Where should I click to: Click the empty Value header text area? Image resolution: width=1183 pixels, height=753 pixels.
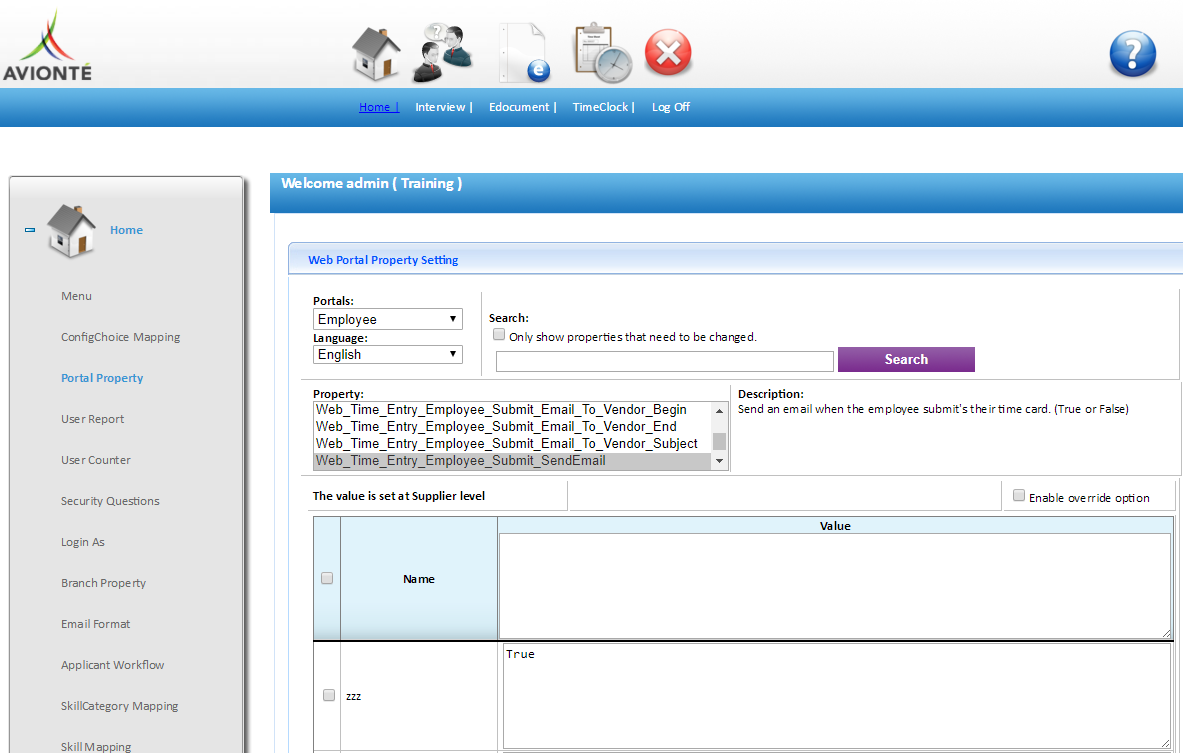click(834, 585)
